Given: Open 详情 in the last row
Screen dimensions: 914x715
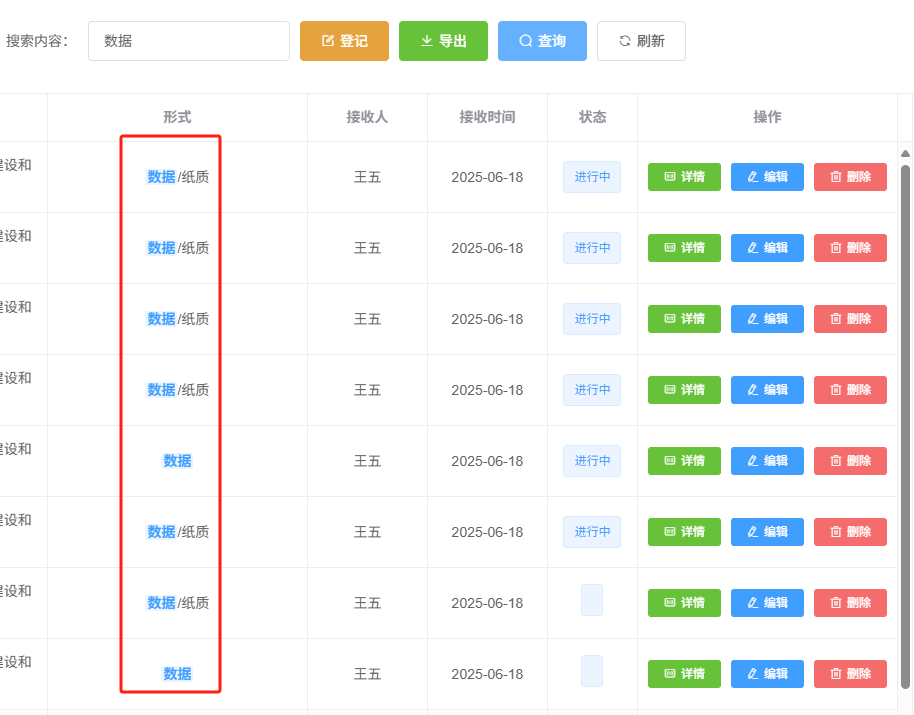Looking at the screenshot, I should click(x=684, y=674).
